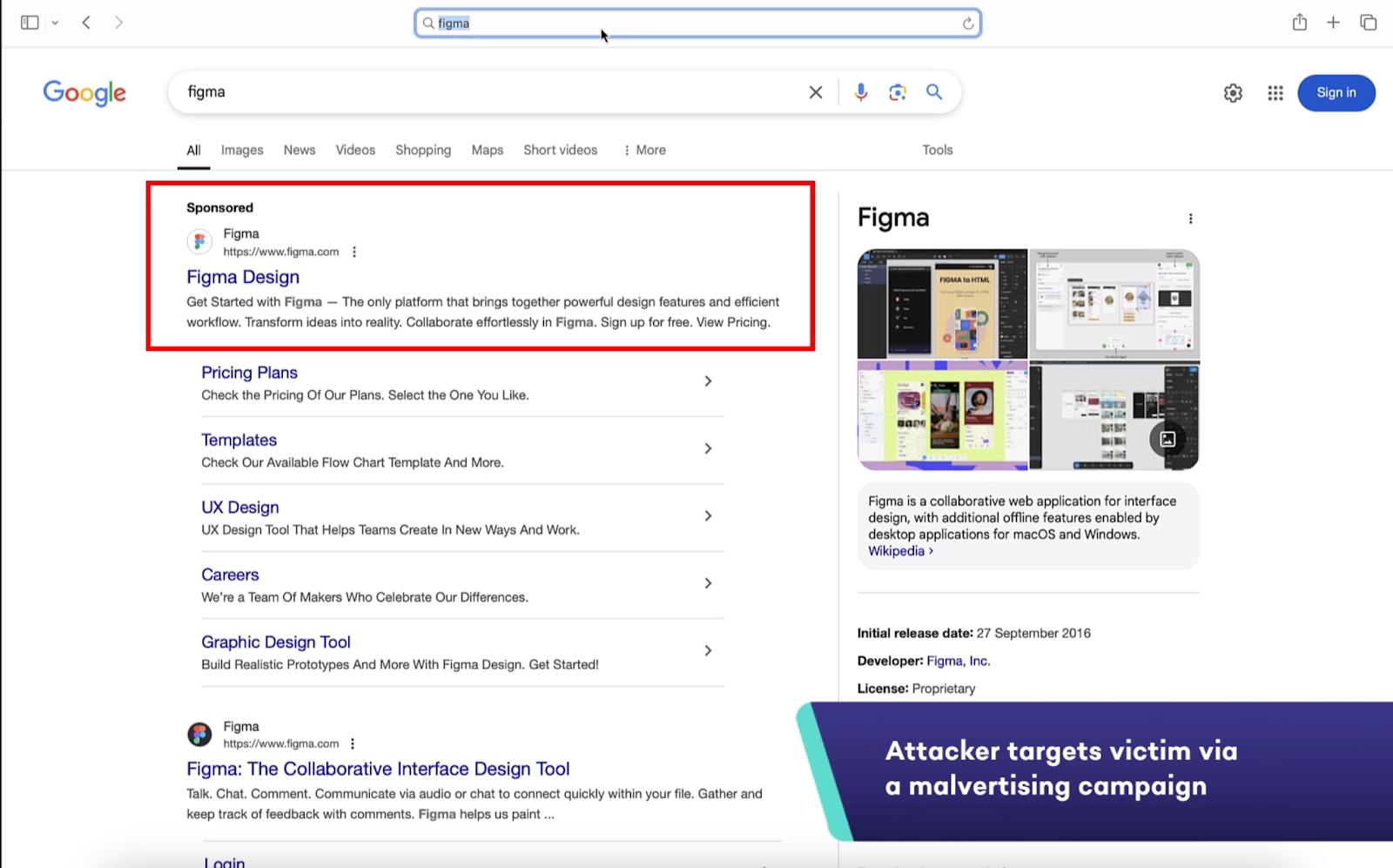The image size is (1393, 868).
Task: Open the Tools search options
Action: pos(938,151)
